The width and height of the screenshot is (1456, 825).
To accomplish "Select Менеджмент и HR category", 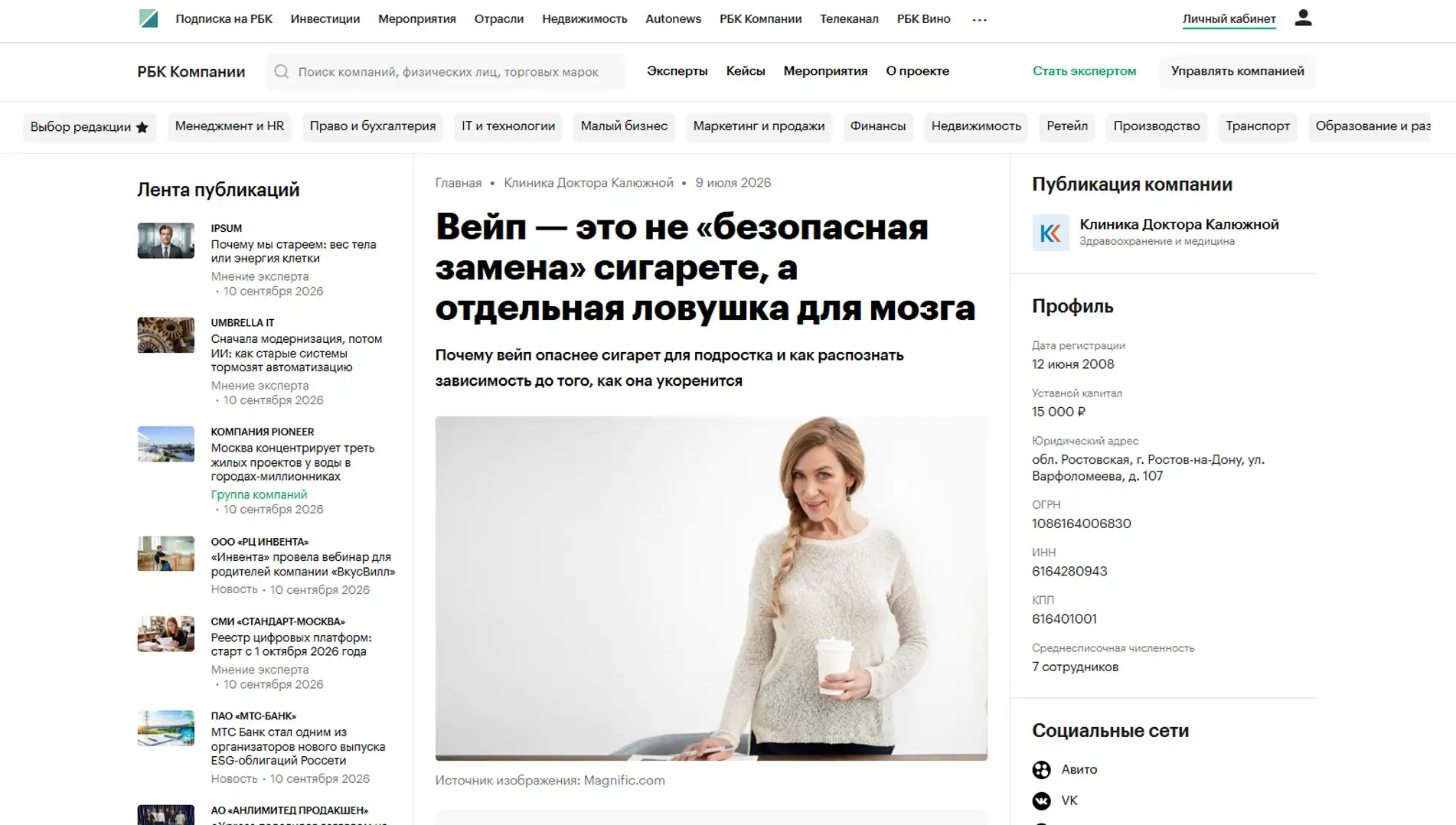I will coord(229,126).
